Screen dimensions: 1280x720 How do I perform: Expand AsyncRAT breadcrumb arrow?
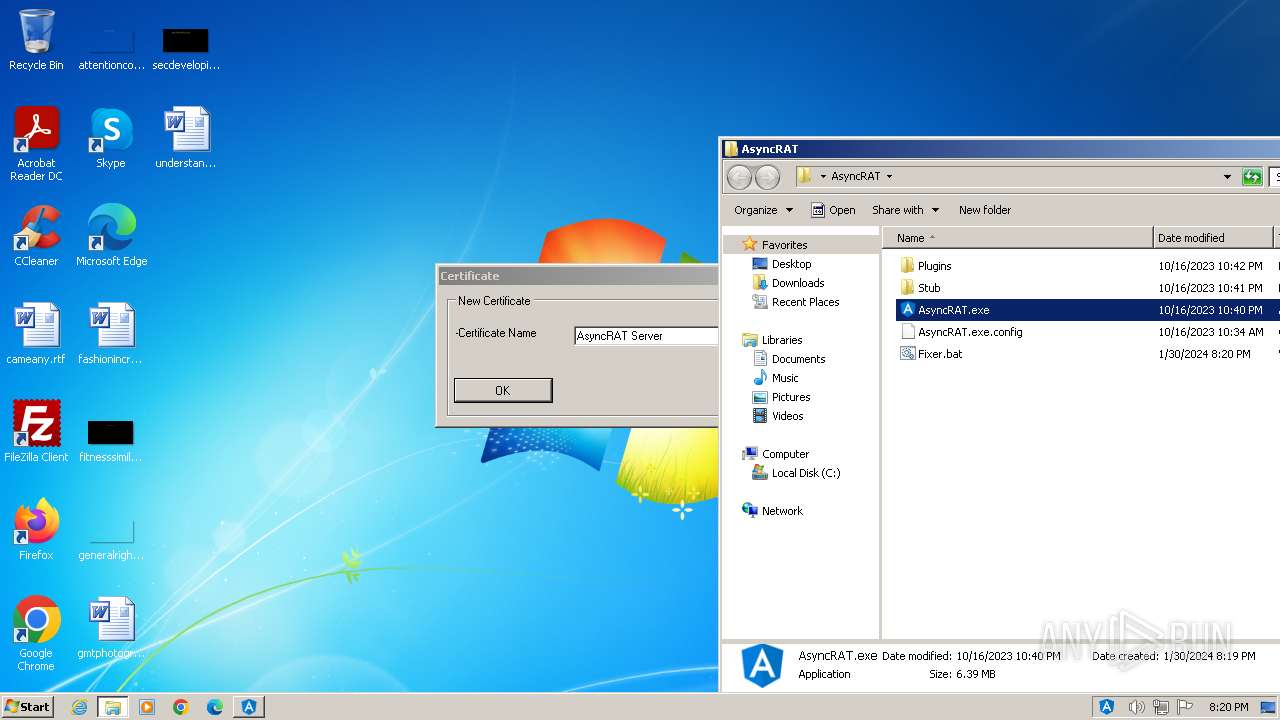coord(889,177)
